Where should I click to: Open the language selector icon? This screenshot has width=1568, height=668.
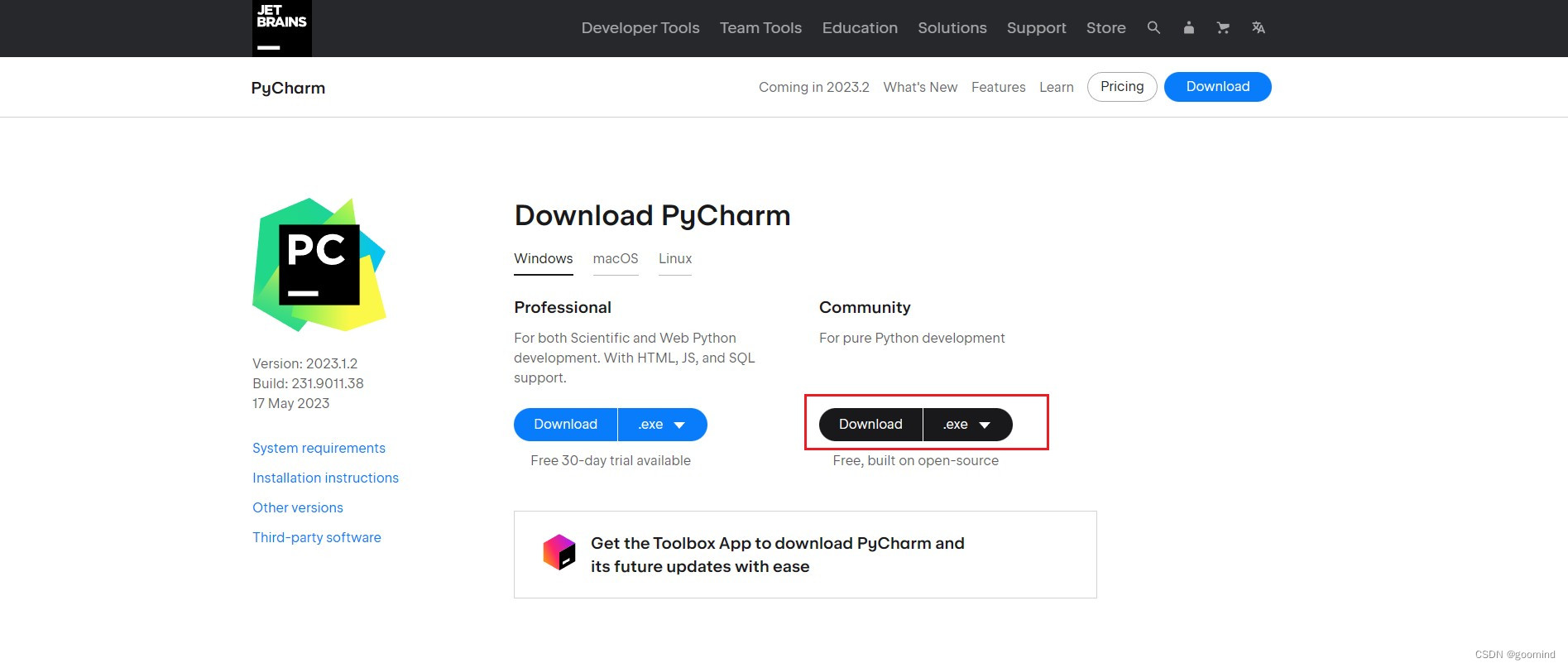(1259, 27)
